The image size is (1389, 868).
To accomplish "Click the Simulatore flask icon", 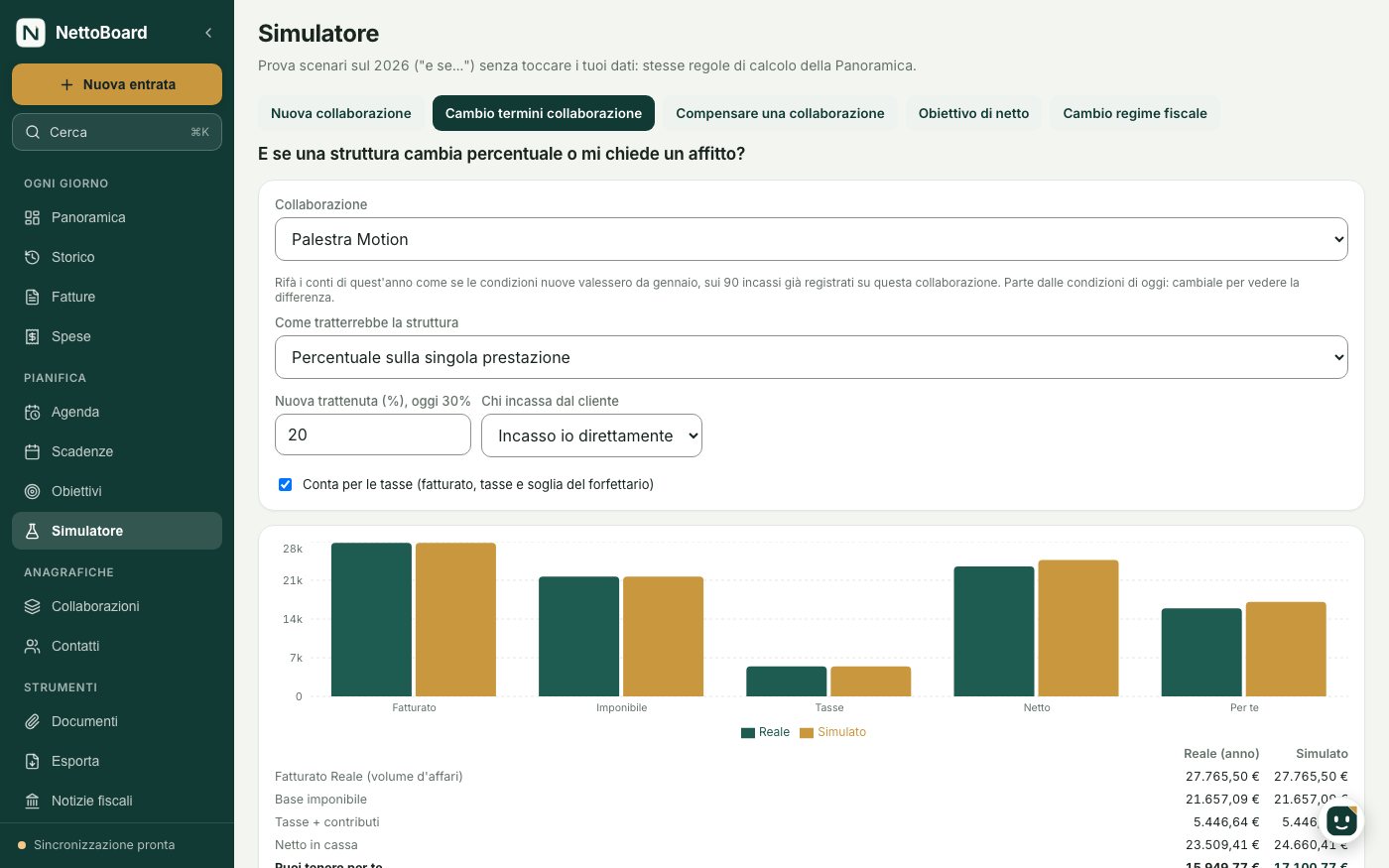I will pyautogui.click(x=32, y=531).
